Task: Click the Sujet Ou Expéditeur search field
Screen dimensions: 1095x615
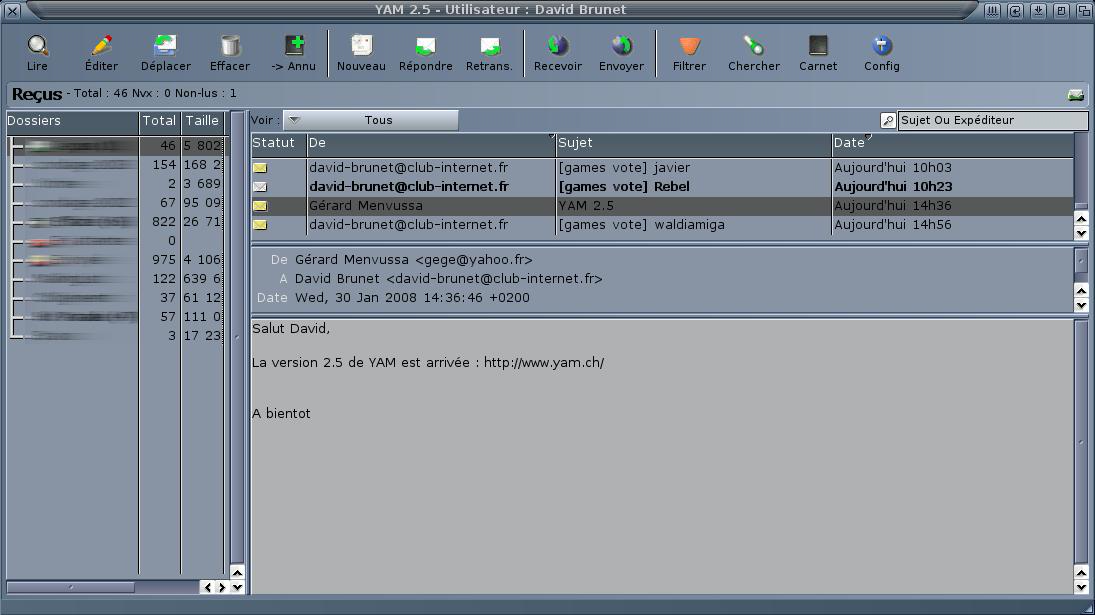Action: point(992,121)
